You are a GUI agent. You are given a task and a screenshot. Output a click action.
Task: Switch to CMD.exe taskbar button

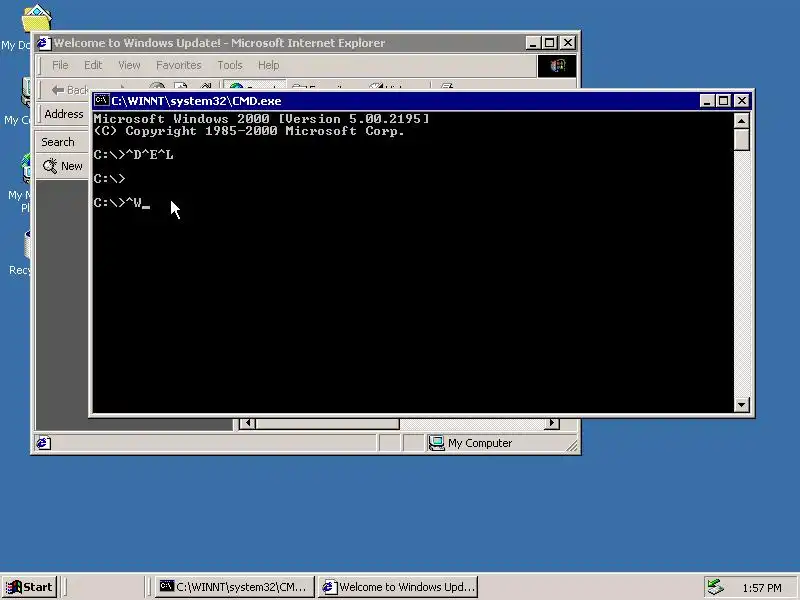click(234, 587)
